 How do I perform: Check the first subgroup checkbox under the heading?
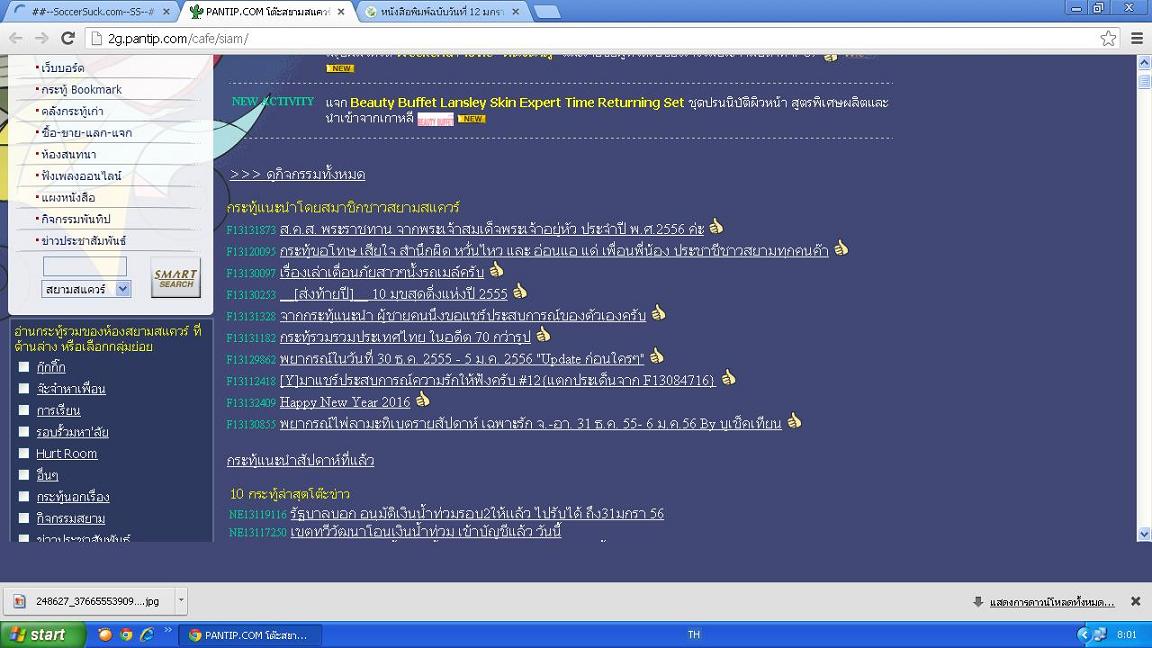24,367
